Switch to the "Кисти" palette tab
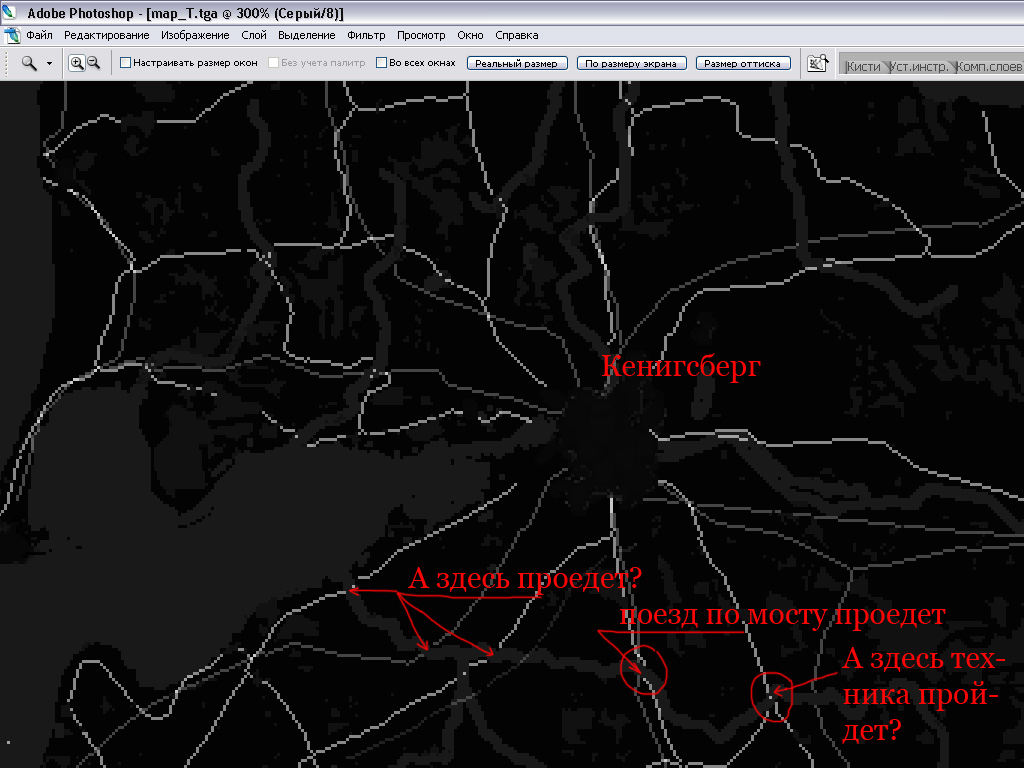 point(863,67)
